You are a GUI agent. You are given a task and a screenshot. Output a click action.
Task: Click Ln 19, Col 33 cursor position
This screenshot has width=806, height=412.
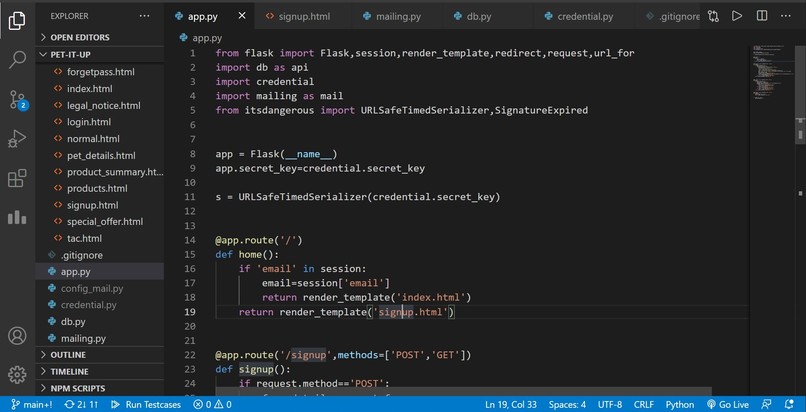tap(511, 404)
